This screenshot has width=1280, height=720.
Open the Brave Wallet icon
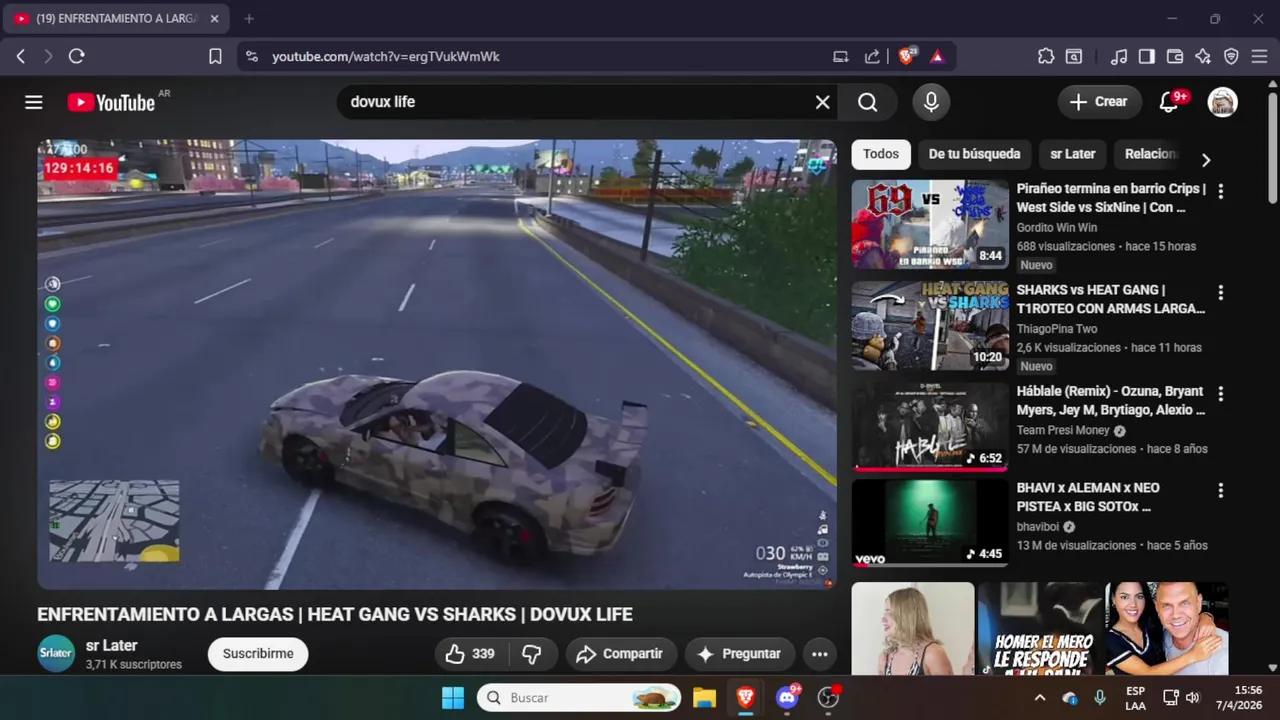click(1175, 57)
